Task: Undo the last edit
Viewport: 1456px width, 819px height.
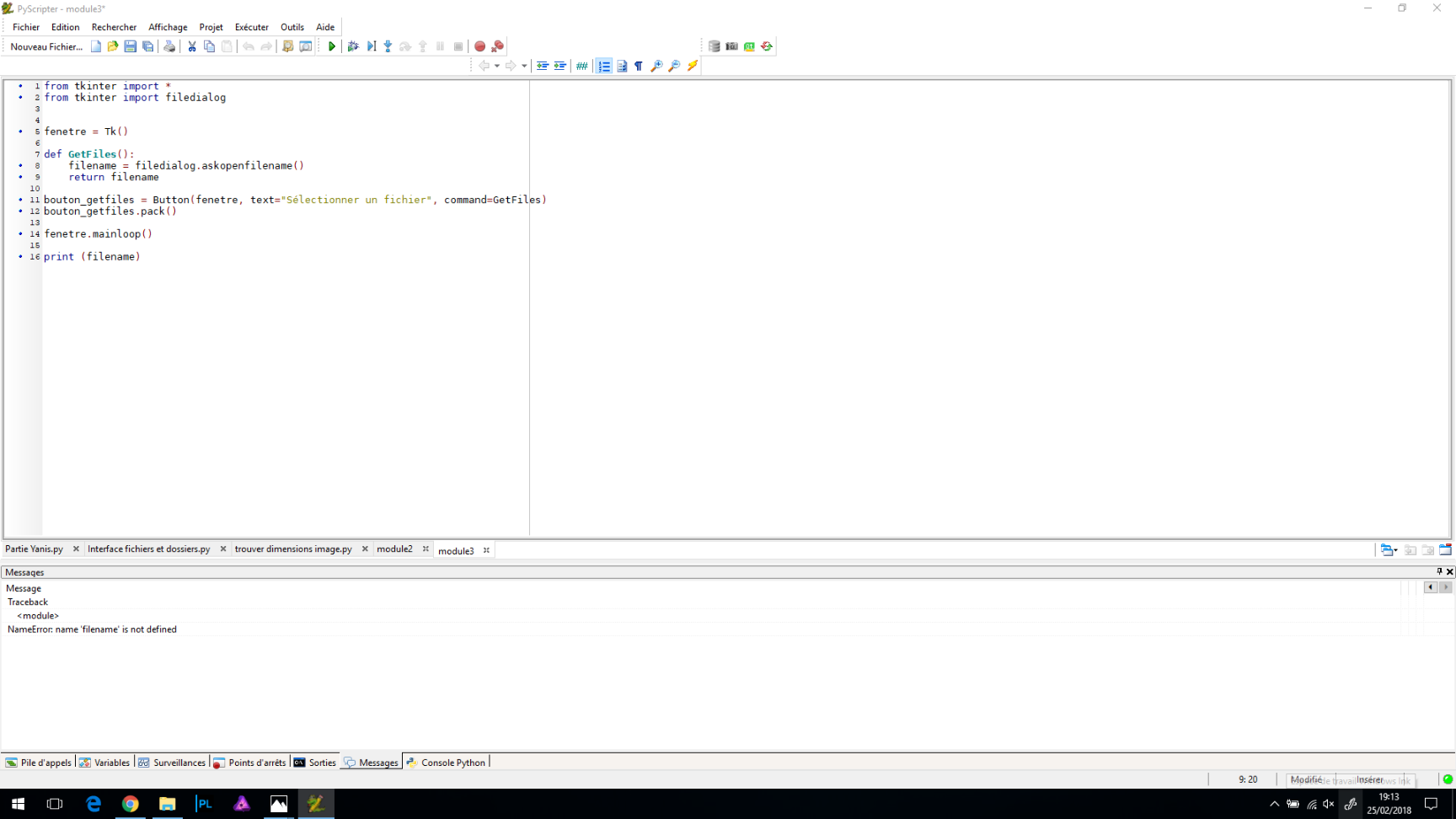Action: tap(248, 46)
